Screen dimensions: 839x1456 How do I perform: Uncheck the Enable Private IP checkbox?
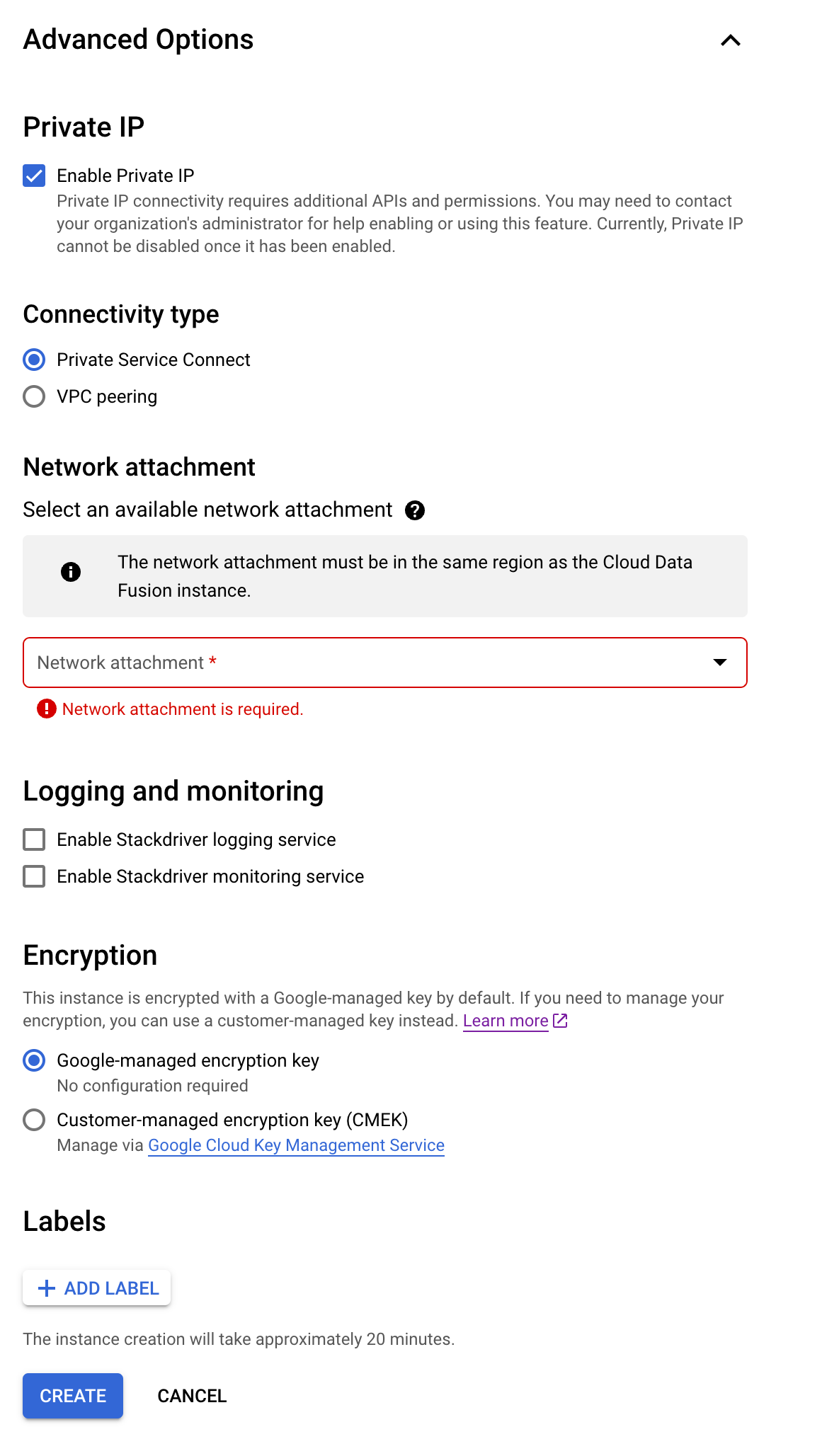33,176
